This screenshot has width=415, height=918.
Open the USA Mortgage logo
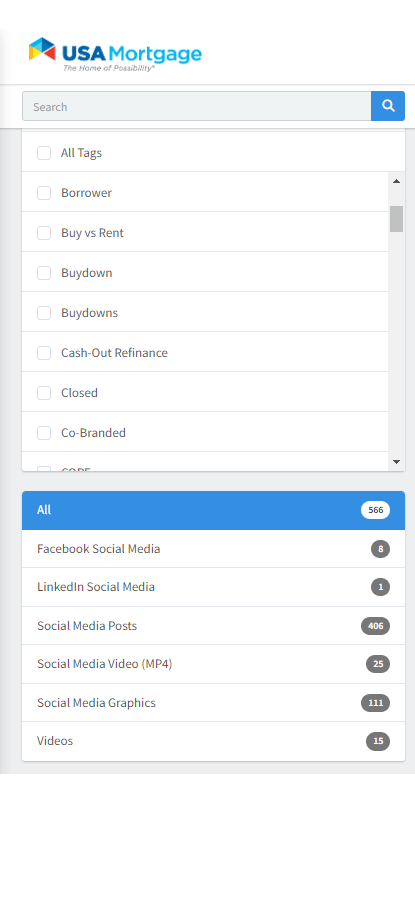click(x=115, y=55)
